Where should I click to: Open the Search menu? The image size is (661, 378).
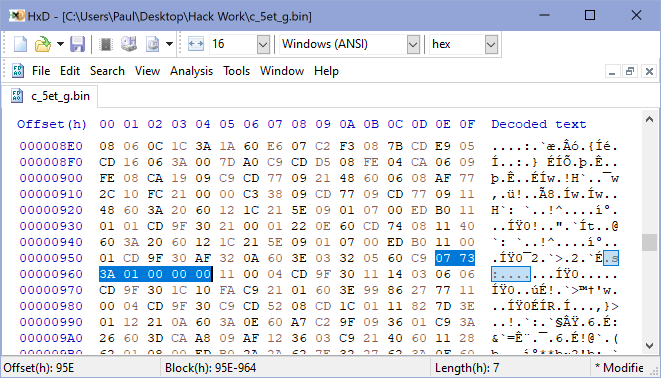tap(107, 71)
